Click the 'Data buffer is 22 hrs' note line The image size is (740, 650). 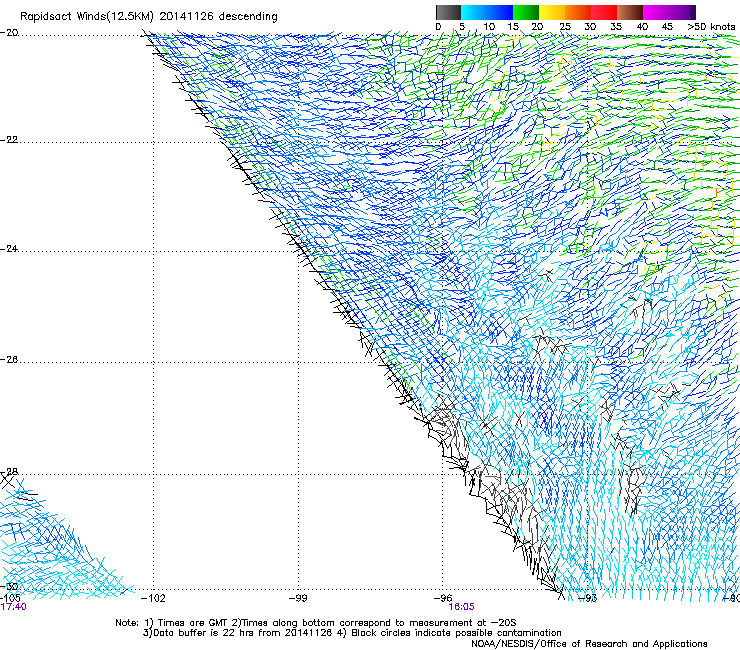pyautogui.click(x=352, y=633)
